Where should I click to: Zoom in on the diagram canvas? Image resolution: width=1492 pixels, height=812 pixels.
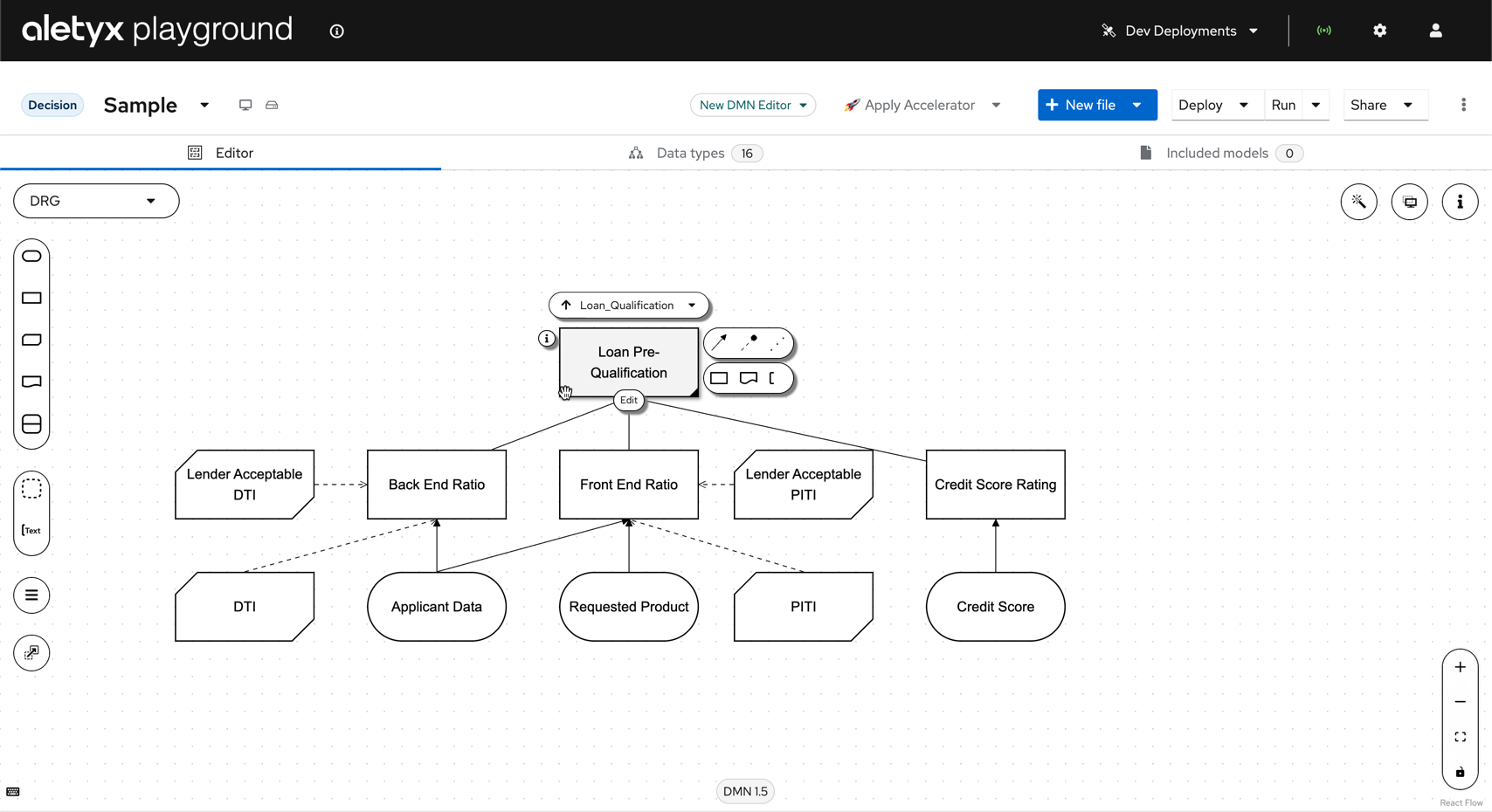pyautogui.click(x=1460, y=668)
